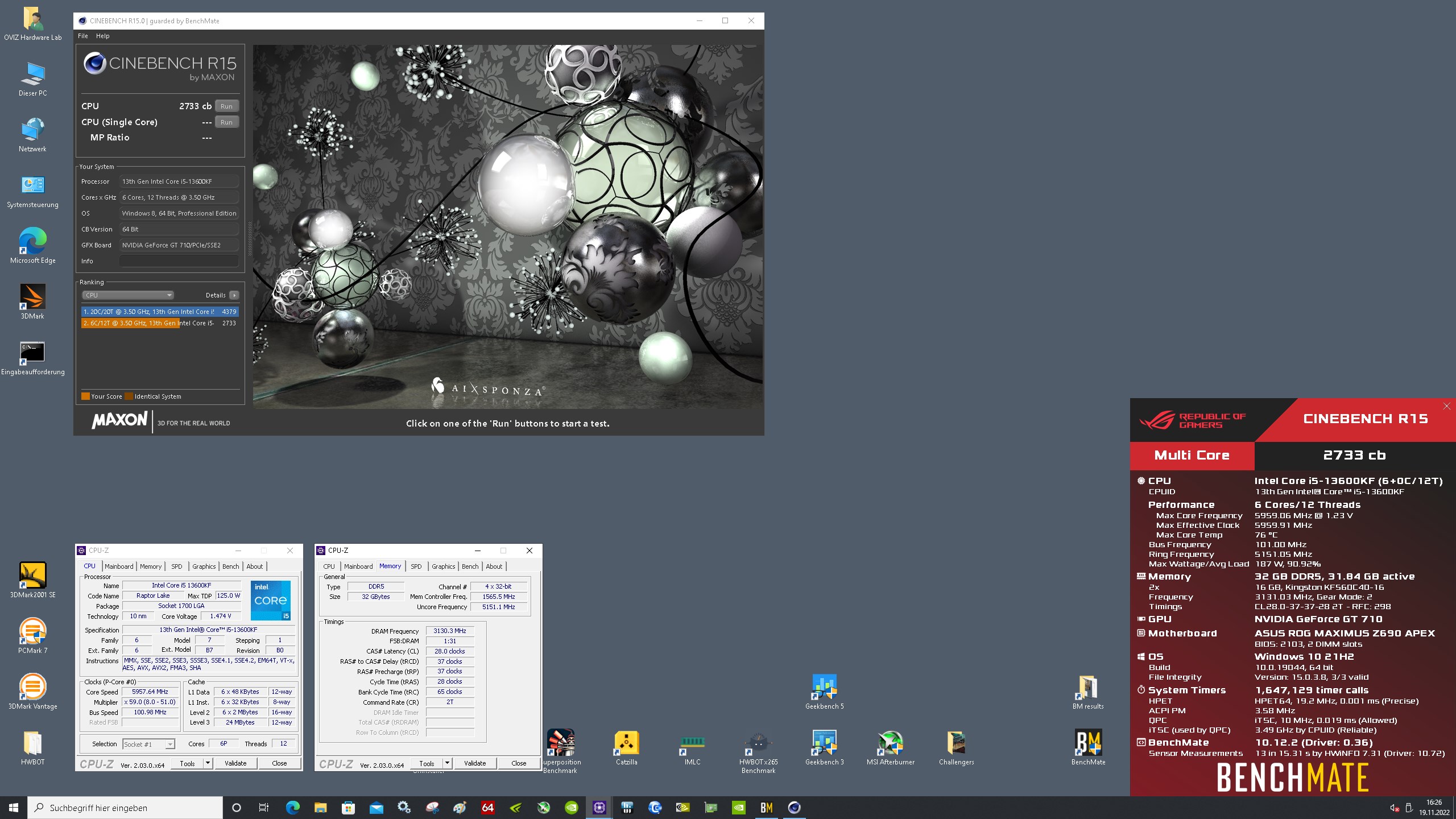
Task: Click the taskbar clock showing 16:26
Action: pyautogui.click(x=1434, y=808)
